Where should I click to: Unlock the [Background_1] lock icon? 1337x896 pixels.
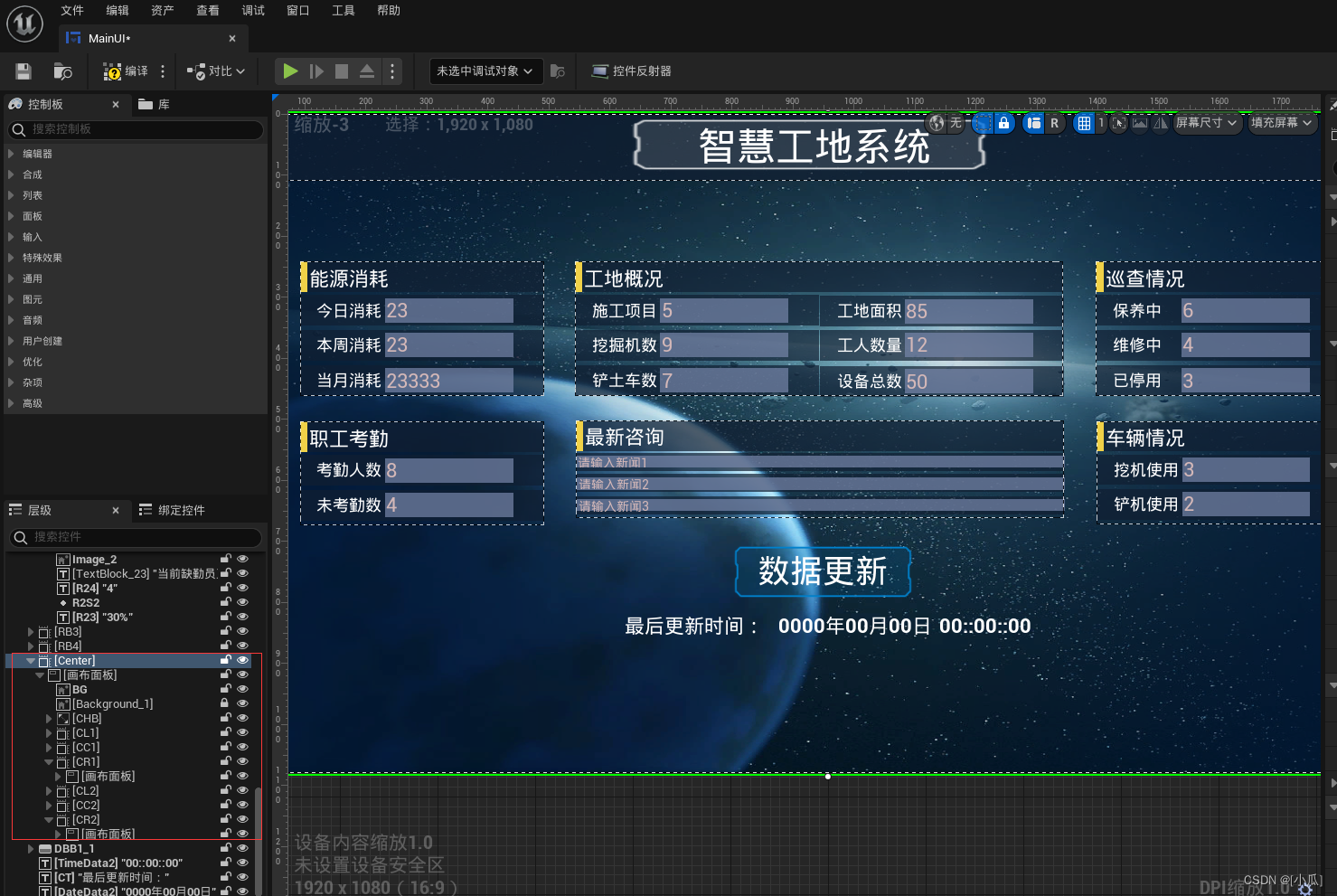point(225,703)
